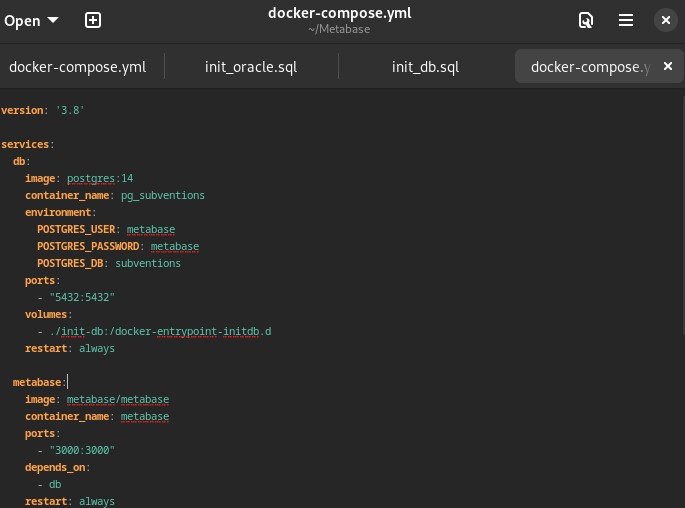The height and width of the screenshot is (508, 685).
Task: Switch to the first docker-compose.yml tab
Action: coord(78,67)
